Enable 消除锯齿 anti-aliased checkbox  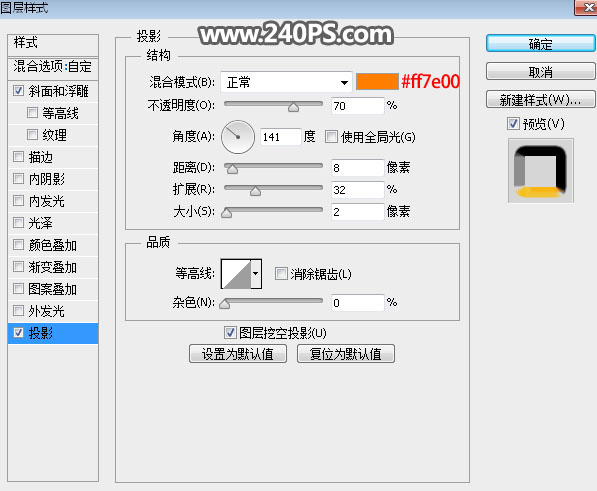(x=281, y=274)
